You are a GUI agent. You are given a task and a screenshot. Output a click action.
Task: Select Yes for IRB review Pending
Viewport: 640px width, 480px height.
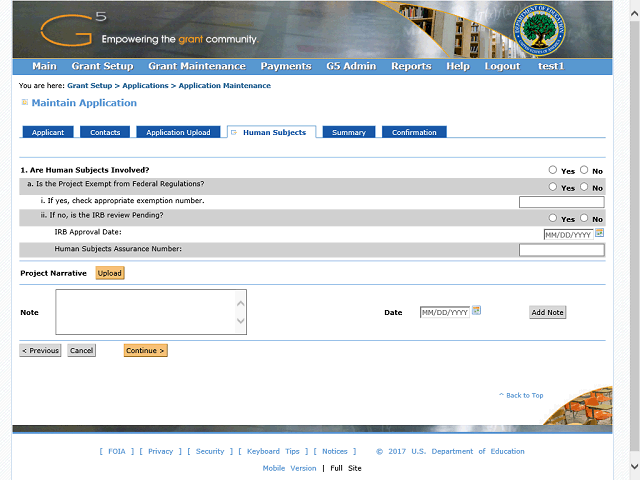[553, 218]
